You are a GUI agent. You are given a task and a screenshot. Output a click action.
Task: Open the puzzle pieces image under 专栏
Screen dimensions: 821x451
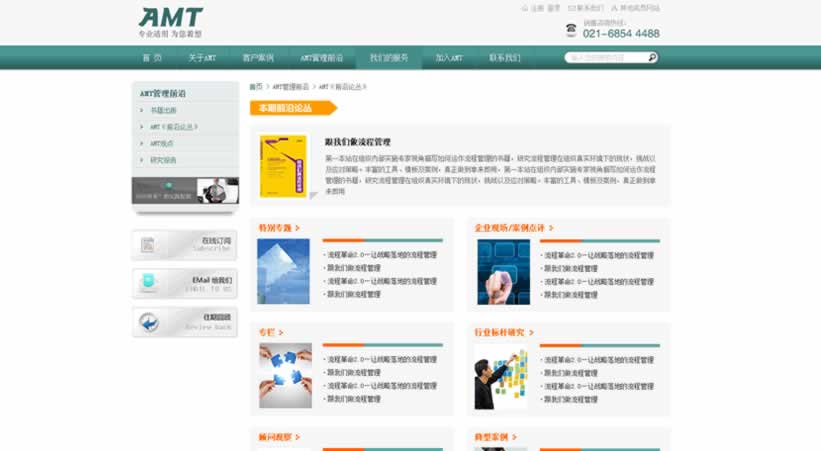(285, 375)
